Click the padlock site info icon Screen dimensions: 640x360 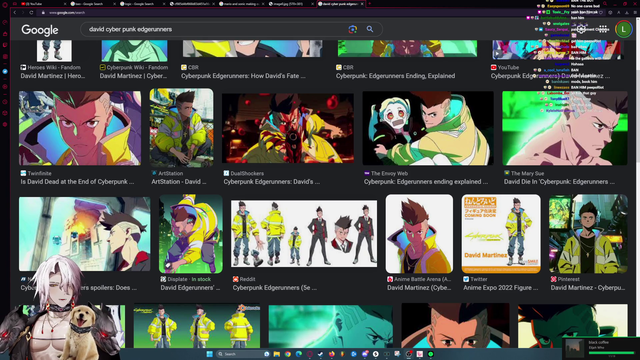point(43,13)
